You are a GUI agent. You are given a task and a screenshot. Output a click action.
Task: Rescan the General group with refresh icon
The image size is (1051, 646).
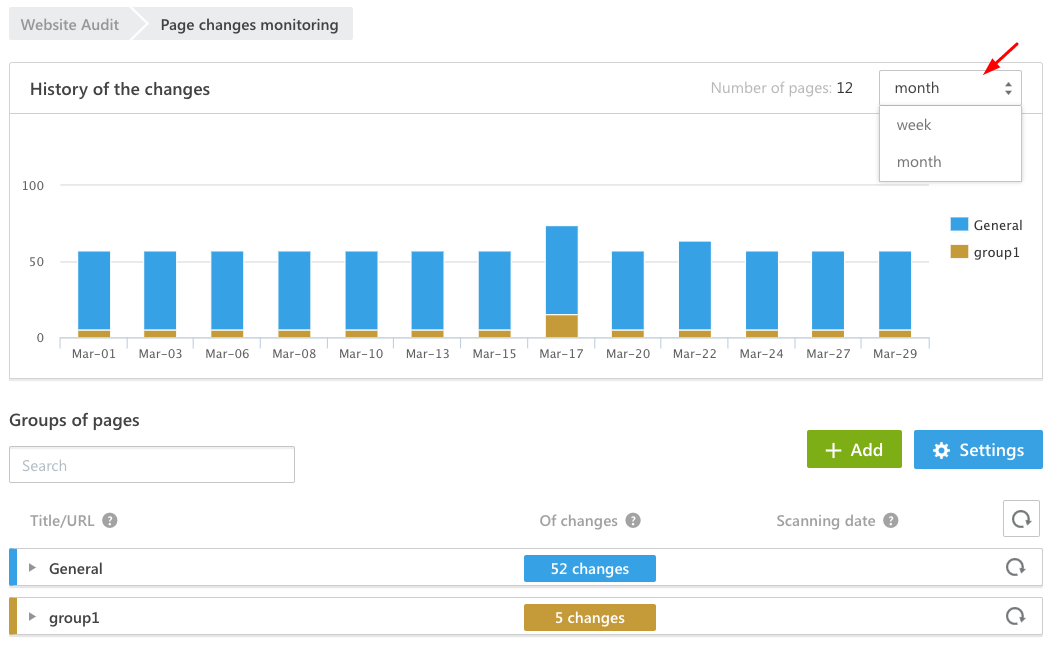1015,568
